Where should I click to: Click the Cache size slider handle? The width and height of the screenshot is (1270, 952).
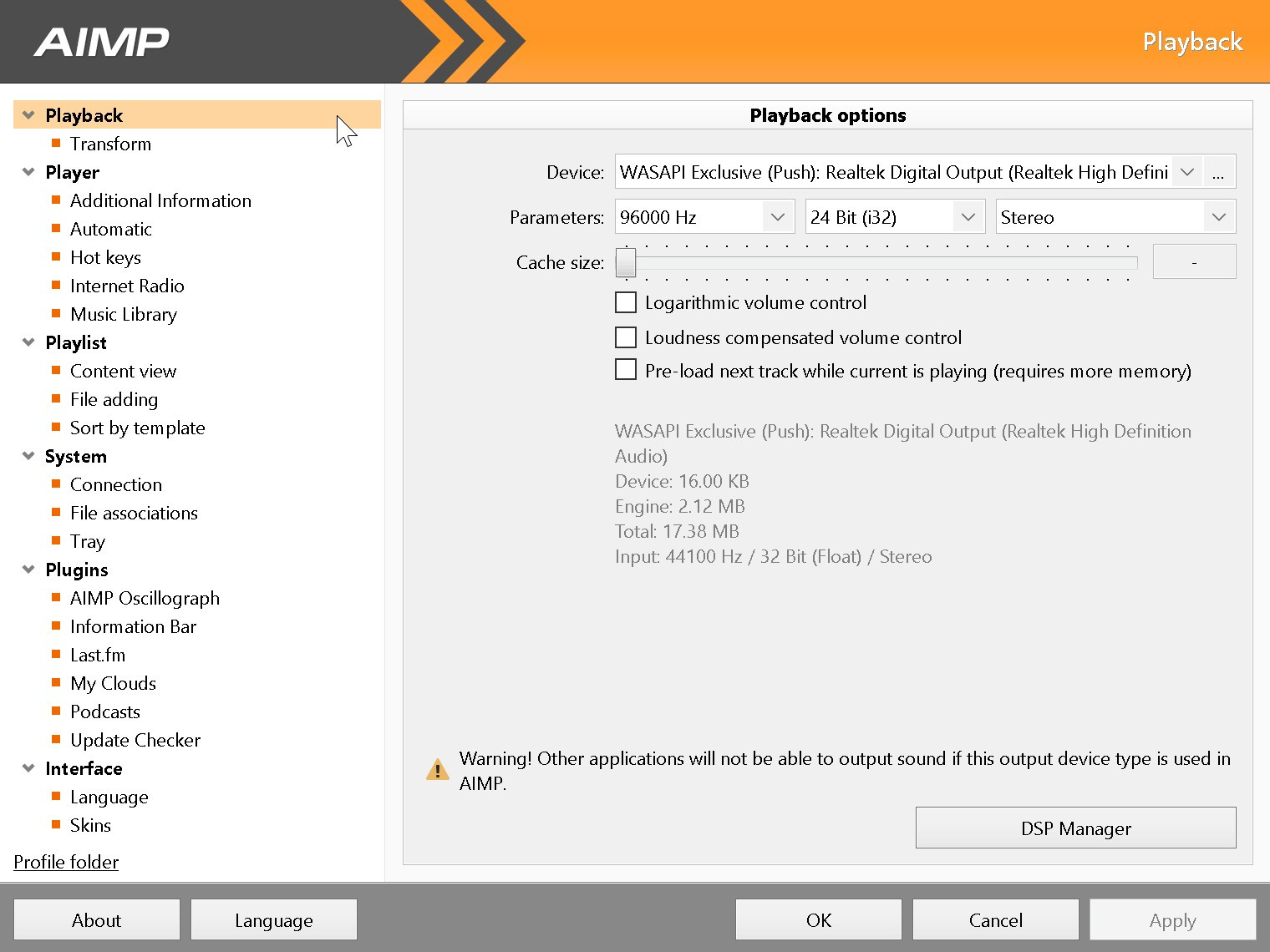(626, 262)
